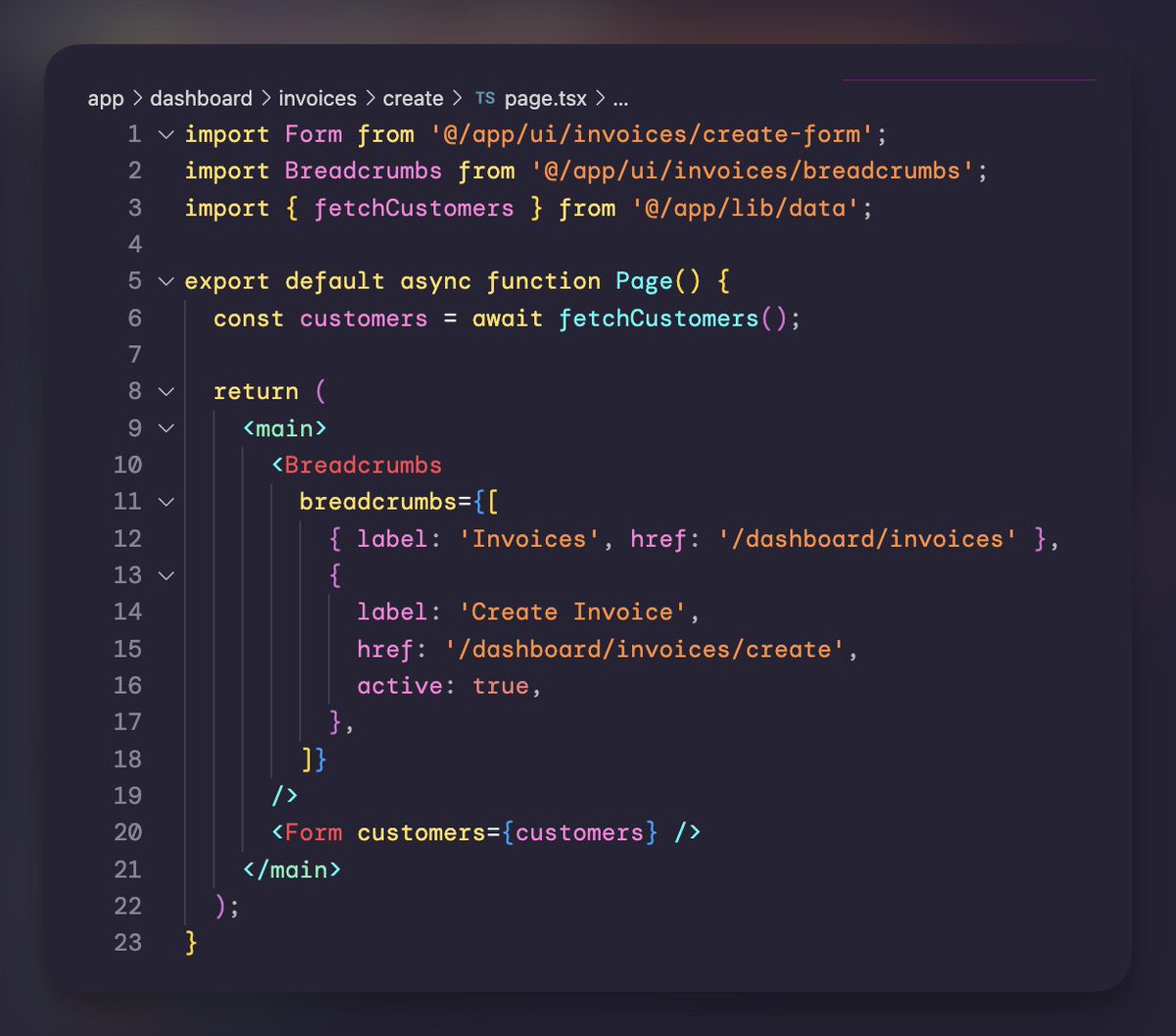
Task: Open the ellipsis breadcrumb overflow menu
Action: (x=621, y=98)
